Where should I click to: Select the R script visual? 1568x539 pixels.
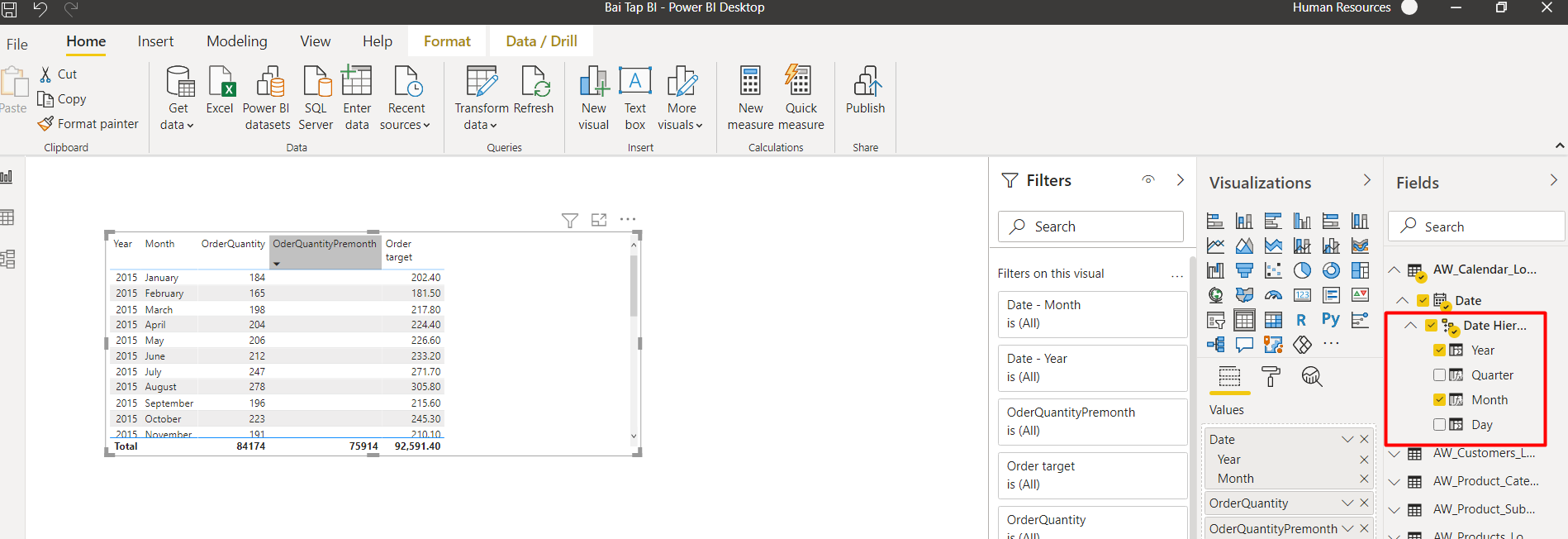click(1302, 320)
